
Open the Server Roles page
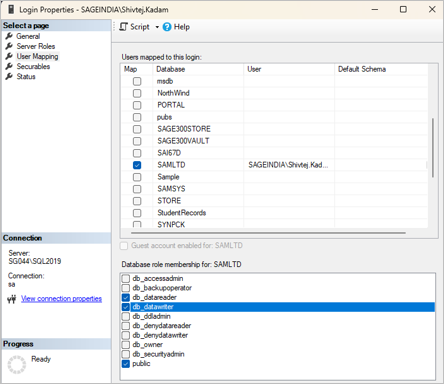[36, 46]
